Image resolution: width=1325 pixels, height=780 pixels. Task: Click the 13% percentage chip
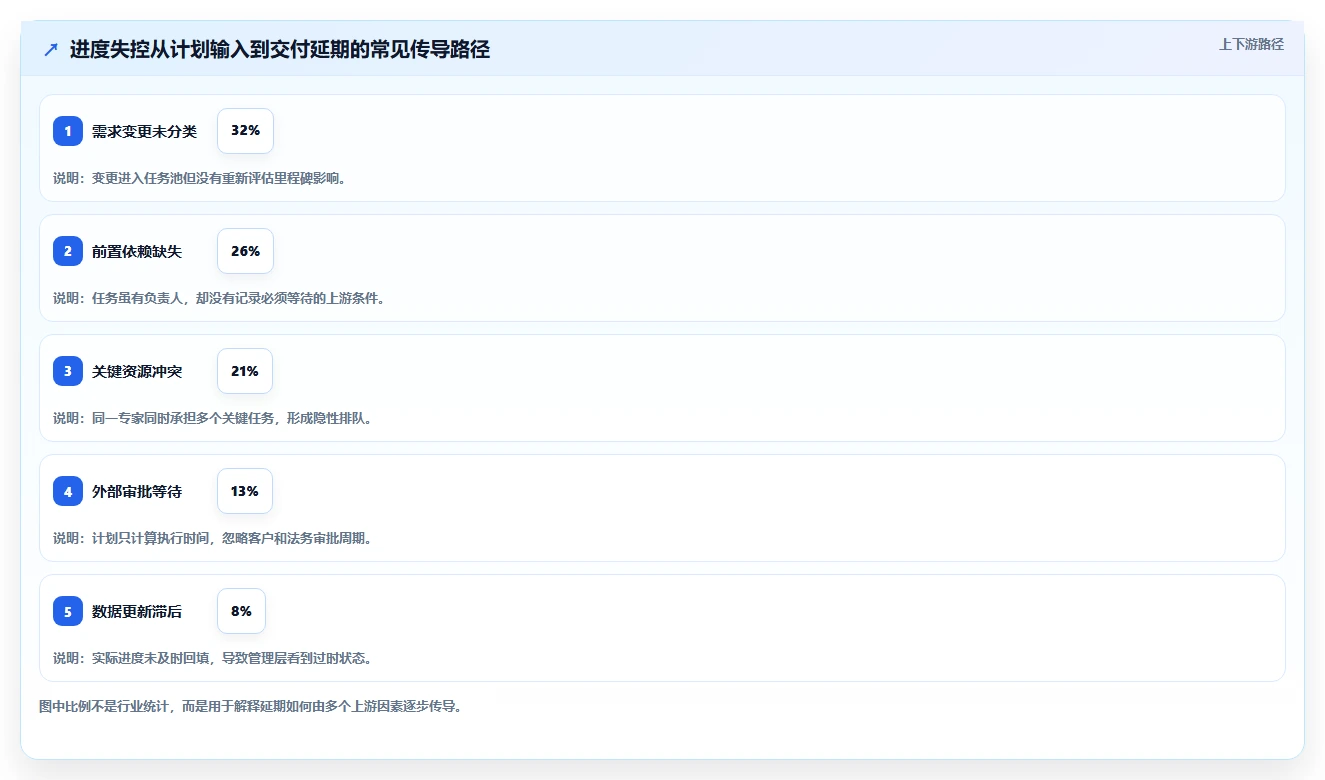pos(245,491)
